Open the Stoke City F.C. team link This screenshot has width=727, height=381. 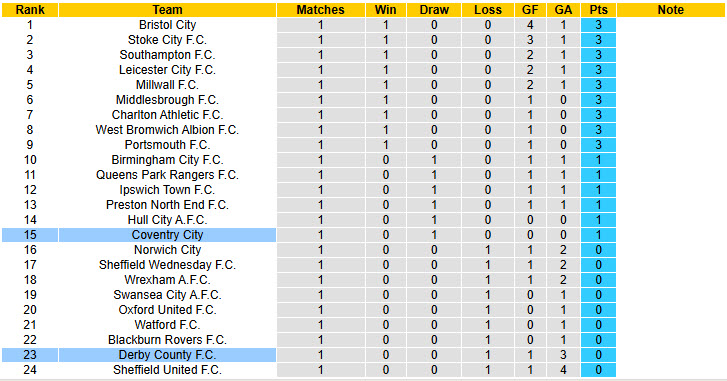[167, 40]
